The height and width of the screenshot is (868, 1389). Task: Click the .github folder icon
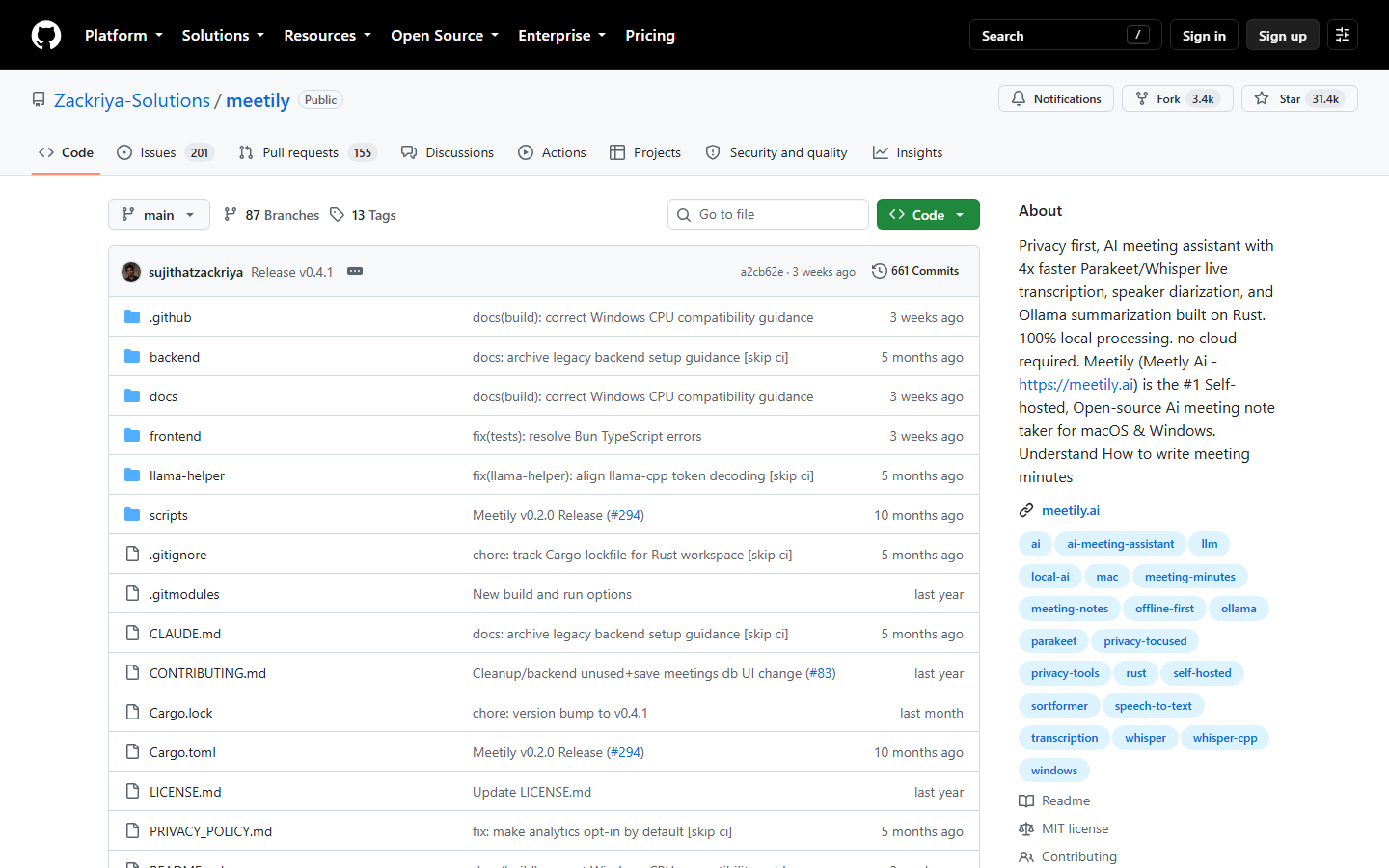coord(132,317)
